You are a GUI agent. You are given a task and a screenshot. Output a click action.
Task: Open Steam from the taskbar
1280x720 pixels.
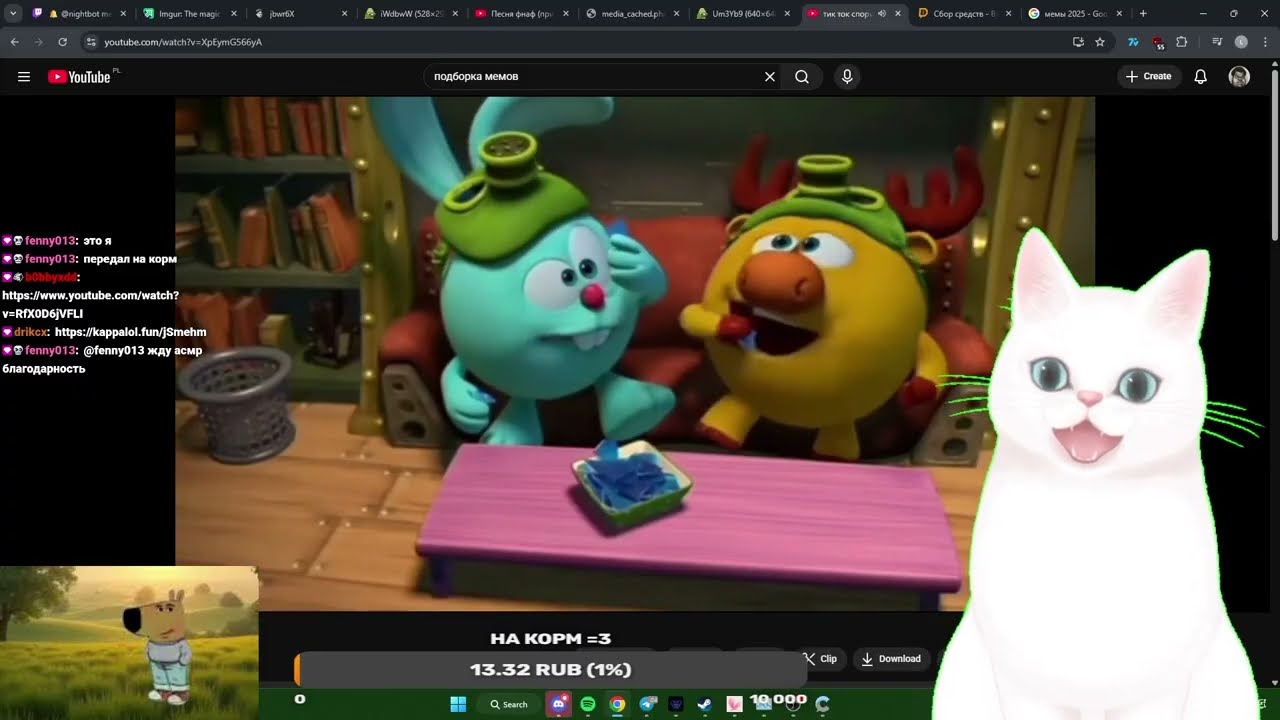pos(705,704)
